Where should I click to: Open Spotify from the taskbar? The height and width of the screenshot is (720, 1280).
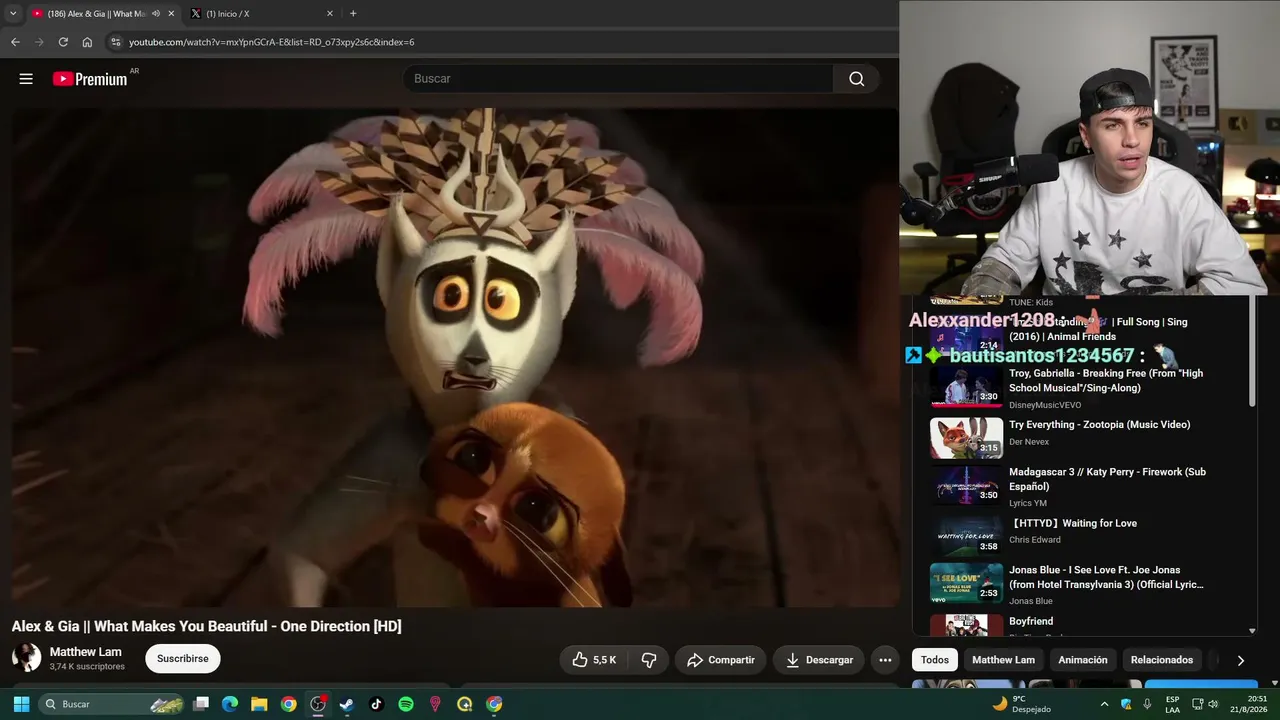[x=406, y=704]
